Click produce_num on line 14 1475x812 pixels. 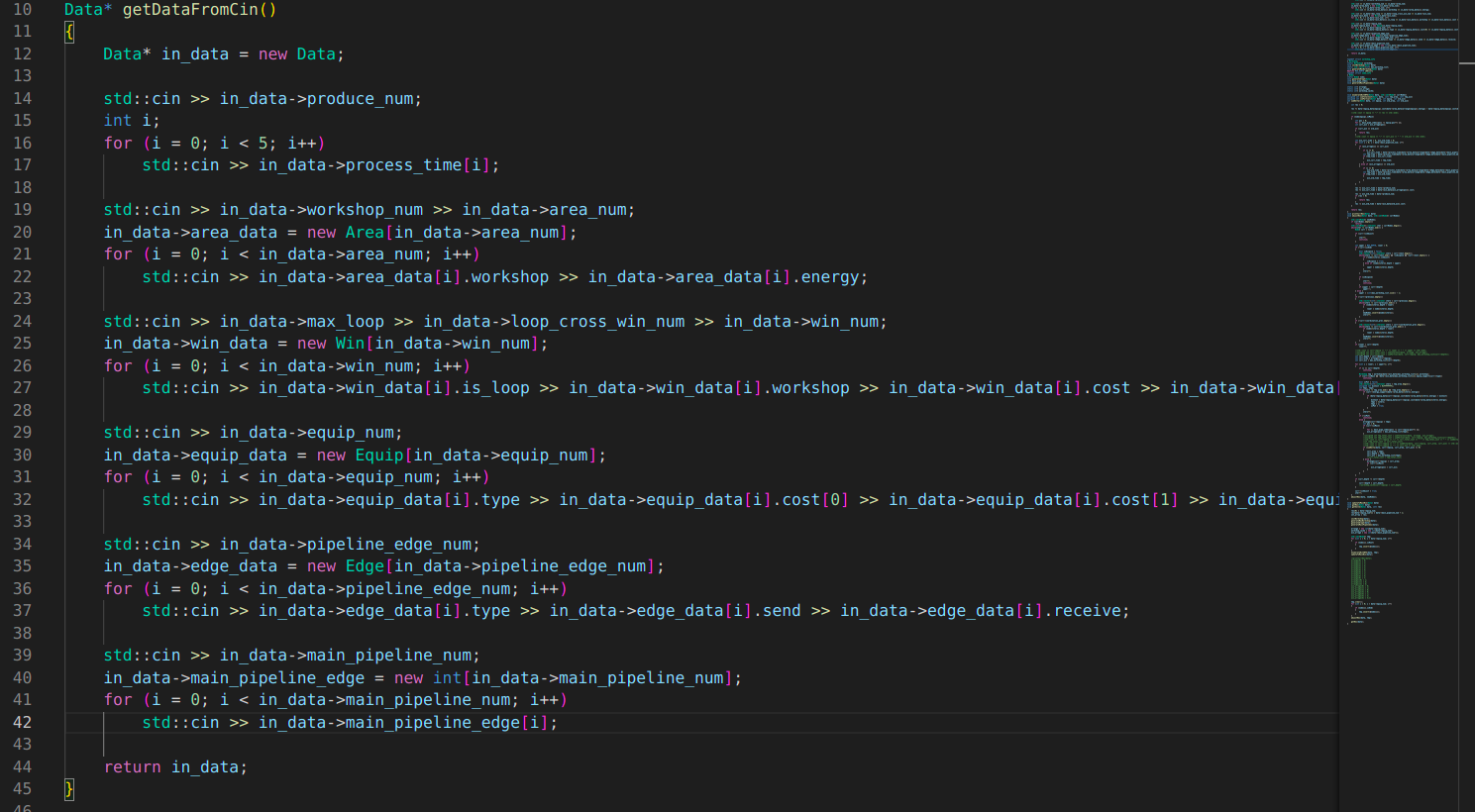tap(360, 99)
